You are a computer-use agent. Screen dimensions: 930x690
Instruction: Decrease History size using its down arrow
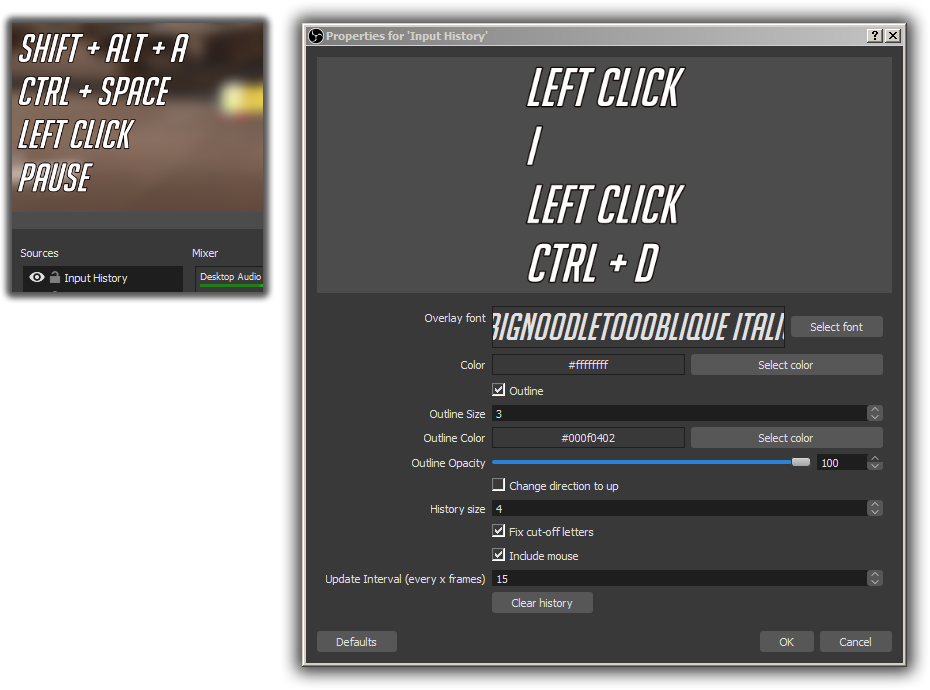pos(875,513)
